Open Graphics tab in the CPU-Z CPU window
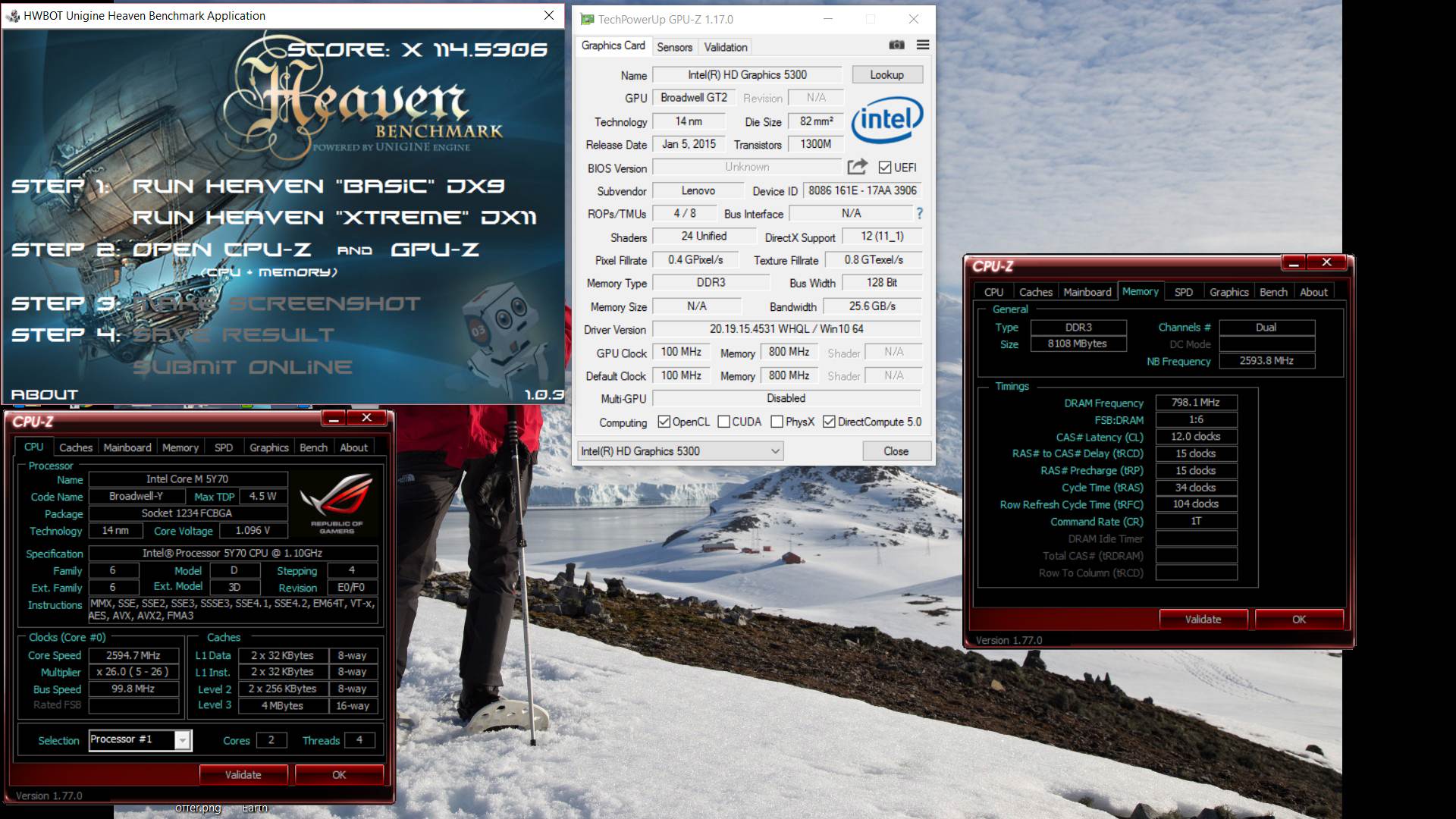 pyautogui.click(x=269, y=447)
